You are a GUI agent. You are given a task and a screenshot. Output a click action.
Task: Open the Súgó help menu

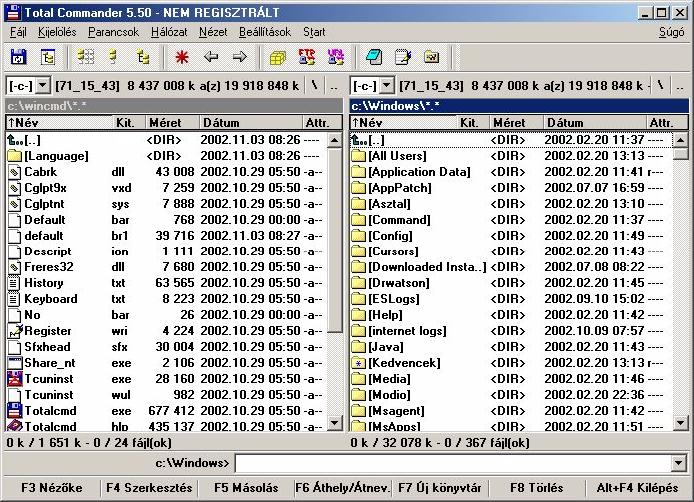671,32
